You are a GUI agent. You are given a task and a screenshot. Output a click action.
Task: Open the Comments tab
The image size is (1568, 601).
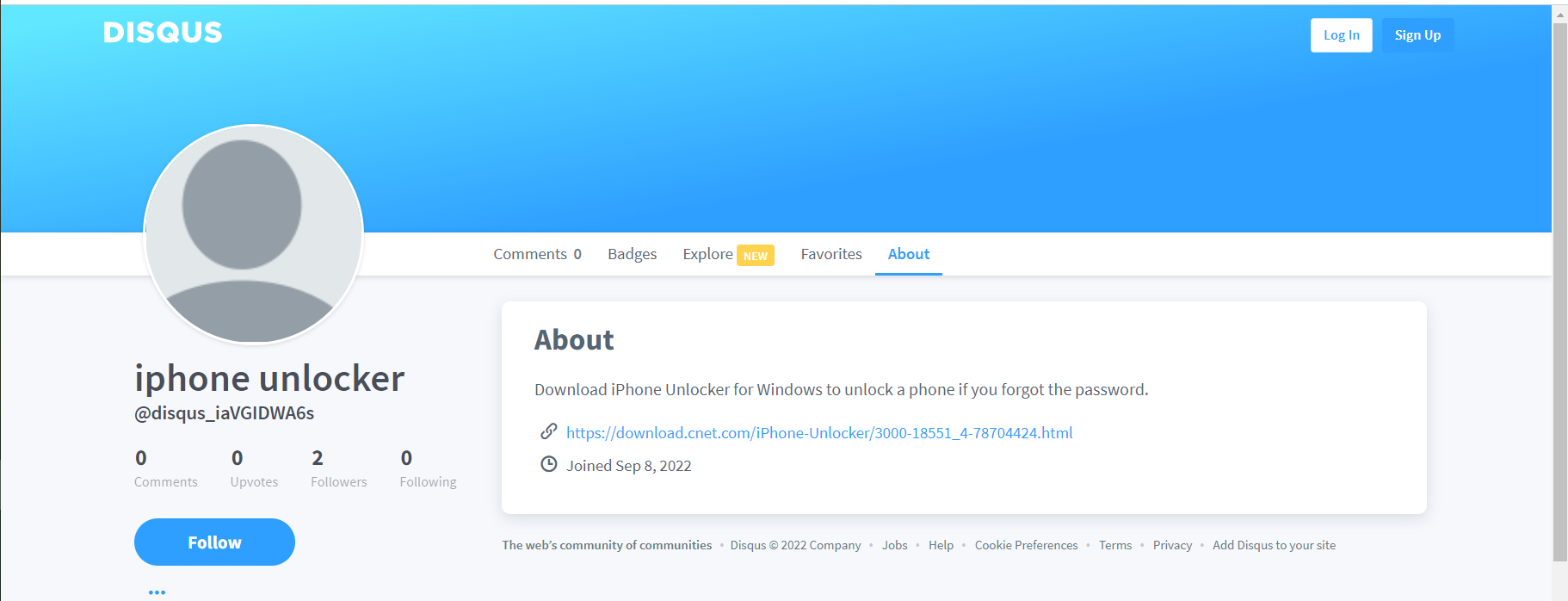coord(537,254)
